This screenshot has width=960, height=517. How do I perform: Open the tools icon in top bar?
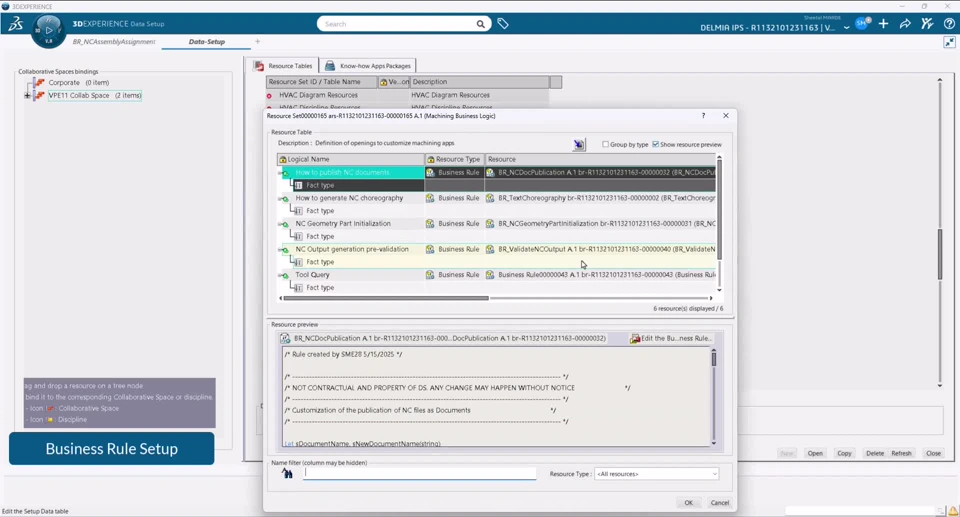point(927,23)
